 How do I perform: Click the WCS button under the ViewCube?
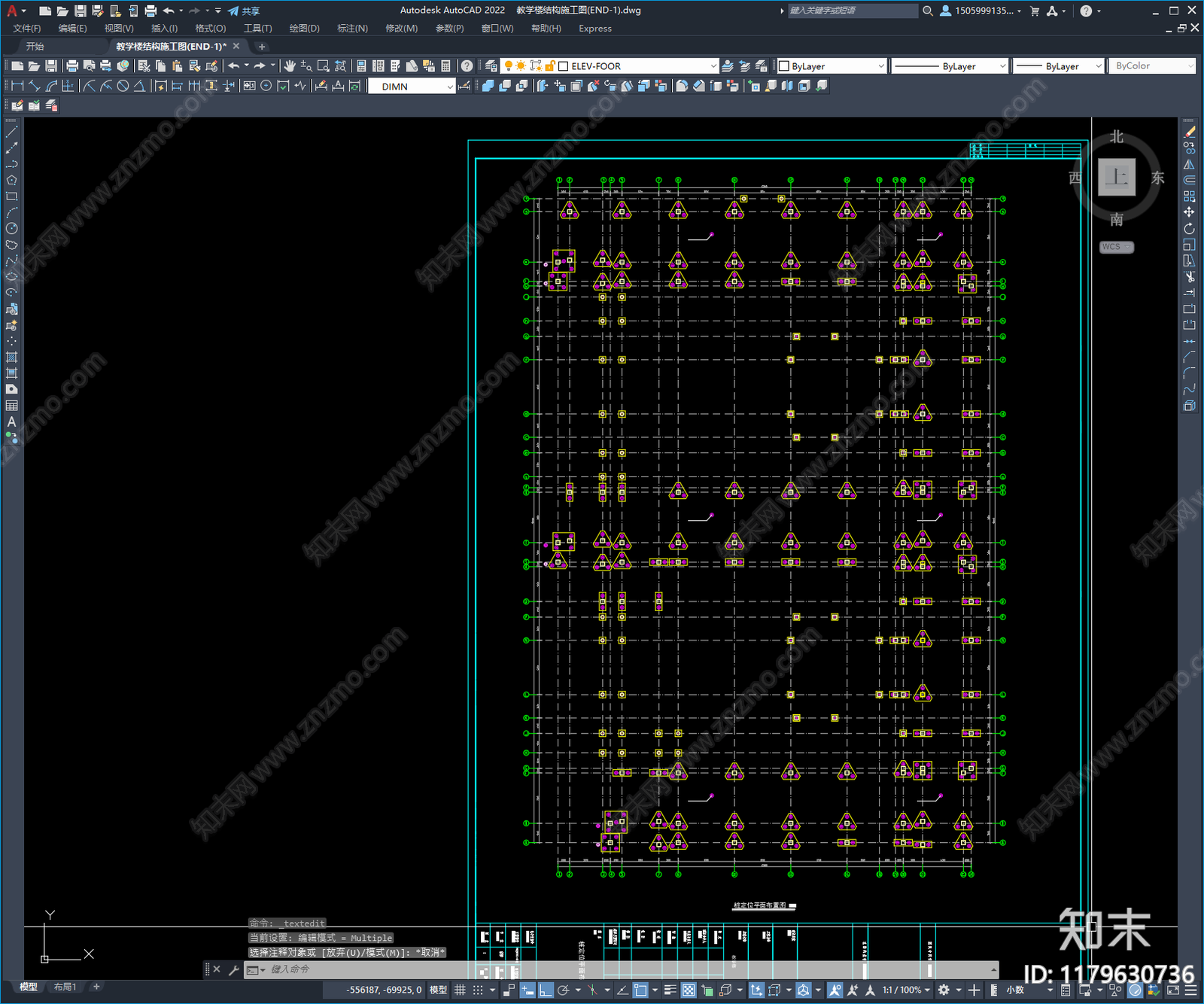1116,247
